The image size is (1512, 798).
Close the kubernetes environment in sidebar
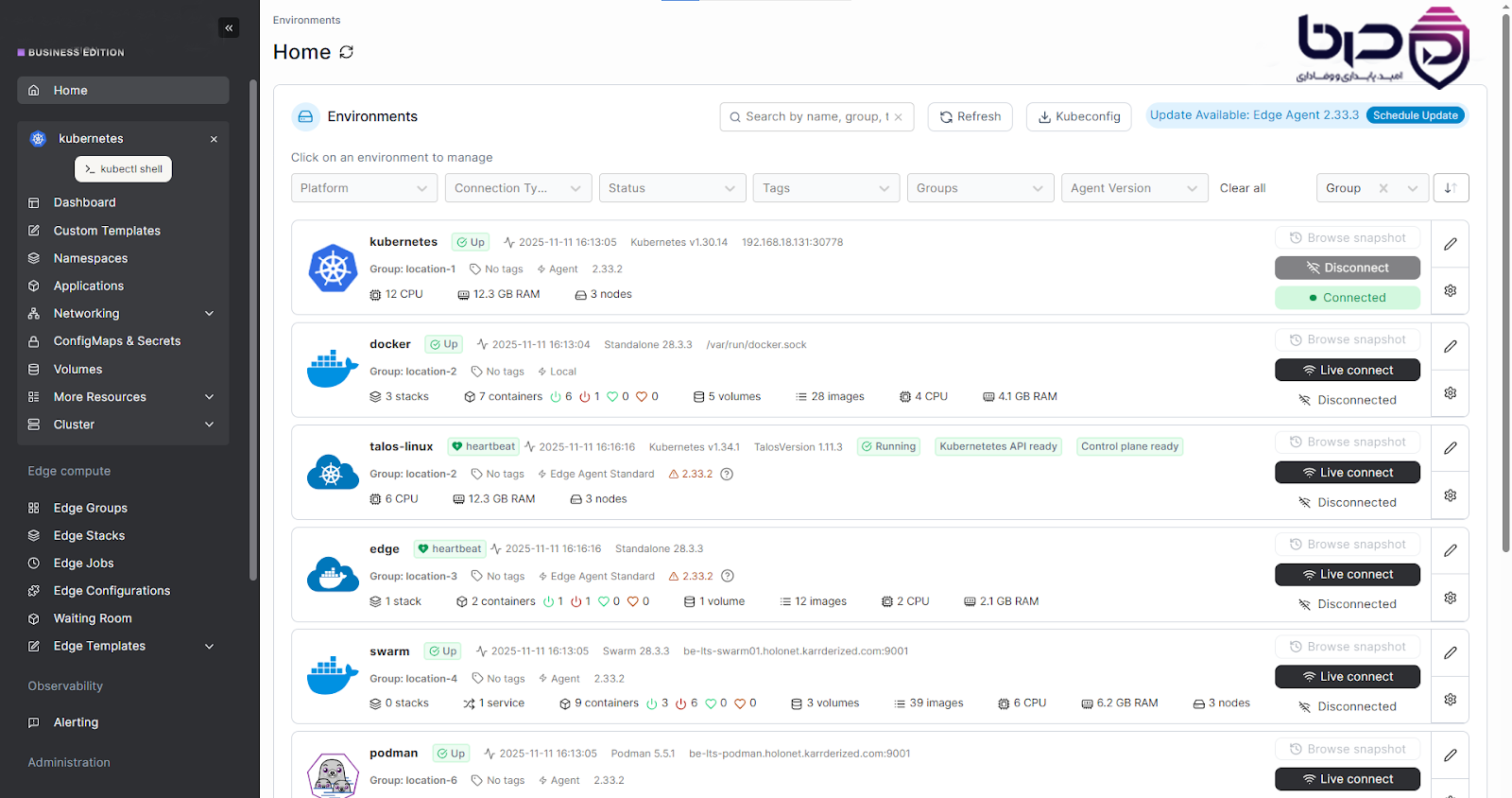(214, 139)
